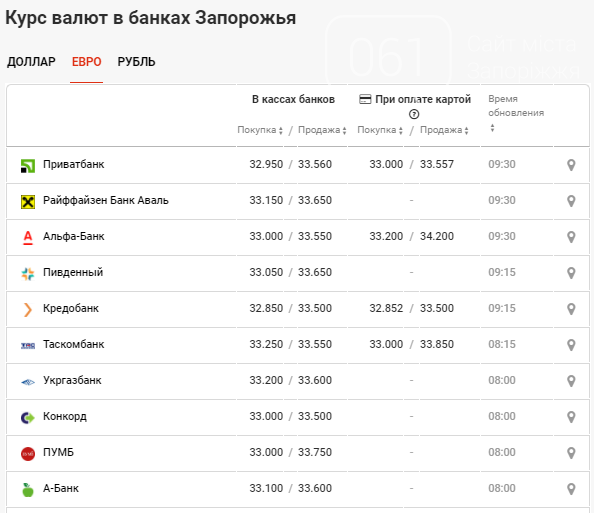Screen dimensions: 594x513
Task: Open map location for Кредобанк
Action: click(x=571, y=309)
